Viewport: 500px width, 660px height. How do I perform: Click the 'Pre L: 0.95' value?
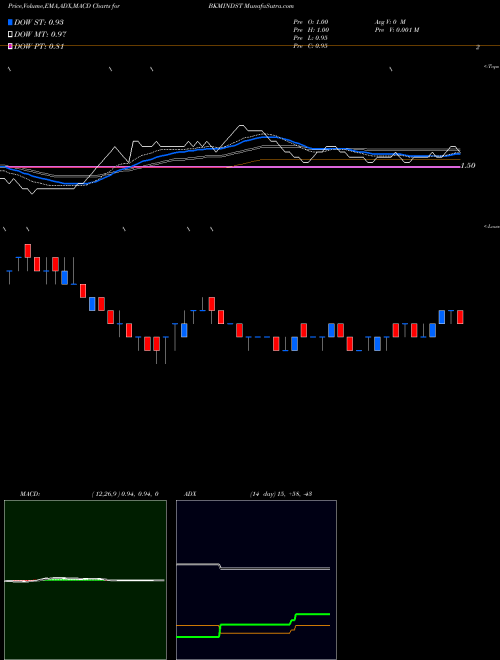pos(311,38)
